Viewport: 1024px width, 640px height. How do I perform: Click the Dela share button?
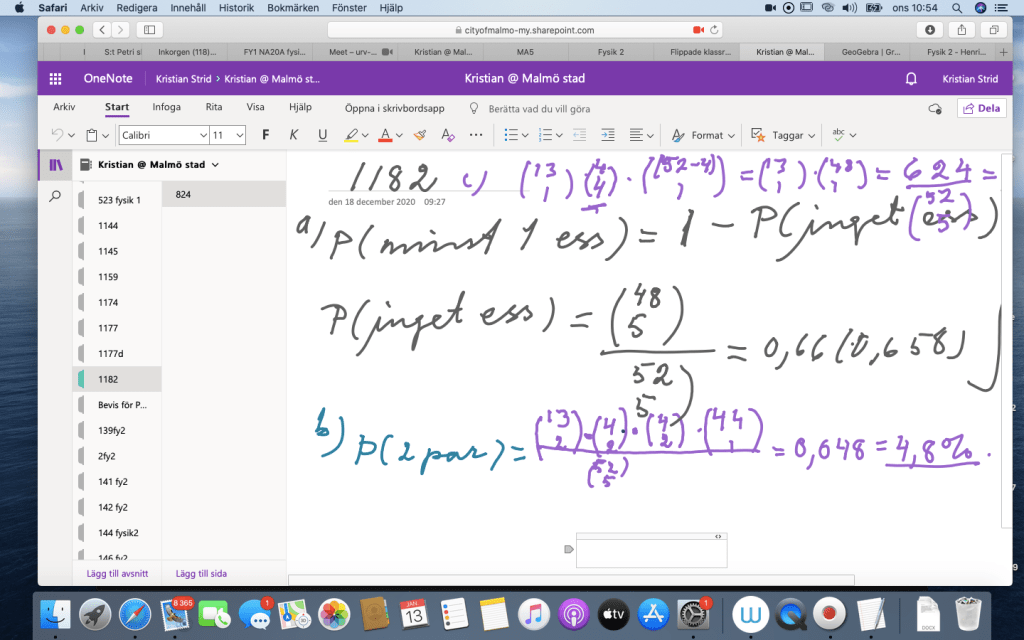[x=981, y=108]
